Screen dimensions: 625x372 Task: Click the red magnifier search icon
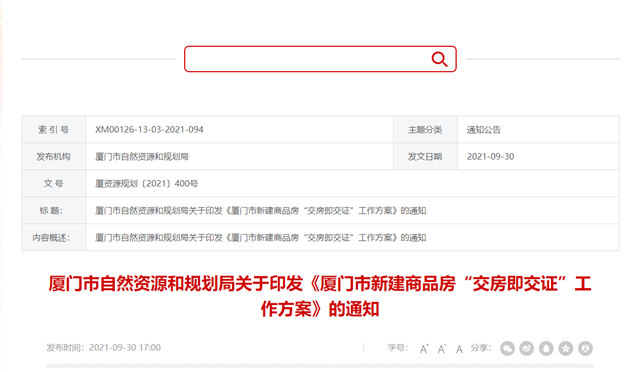(x=439, y=59)
